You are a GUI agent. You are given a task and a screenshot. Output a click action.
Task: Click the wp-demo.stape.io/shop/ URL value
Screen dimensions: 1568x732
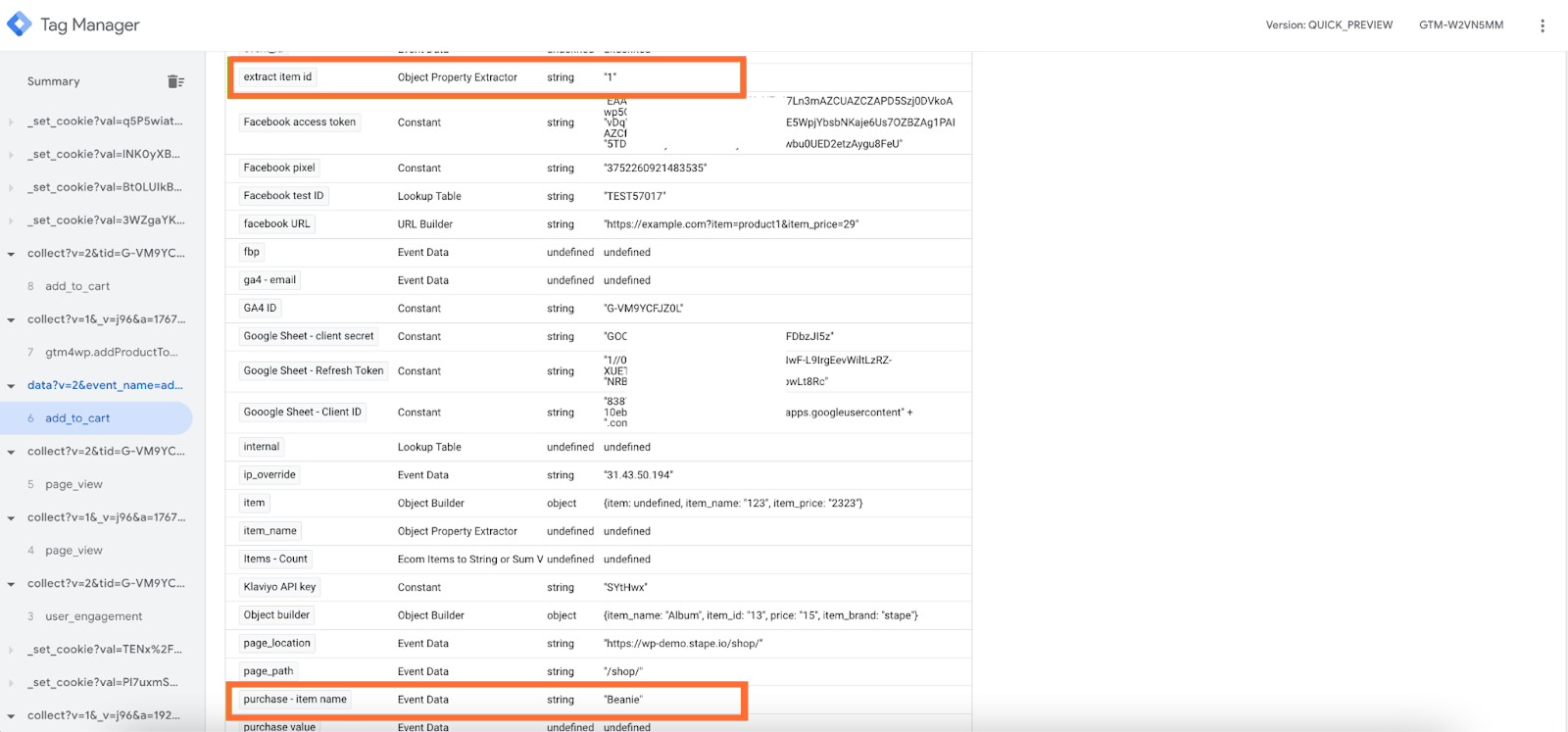tap(683, 644)
